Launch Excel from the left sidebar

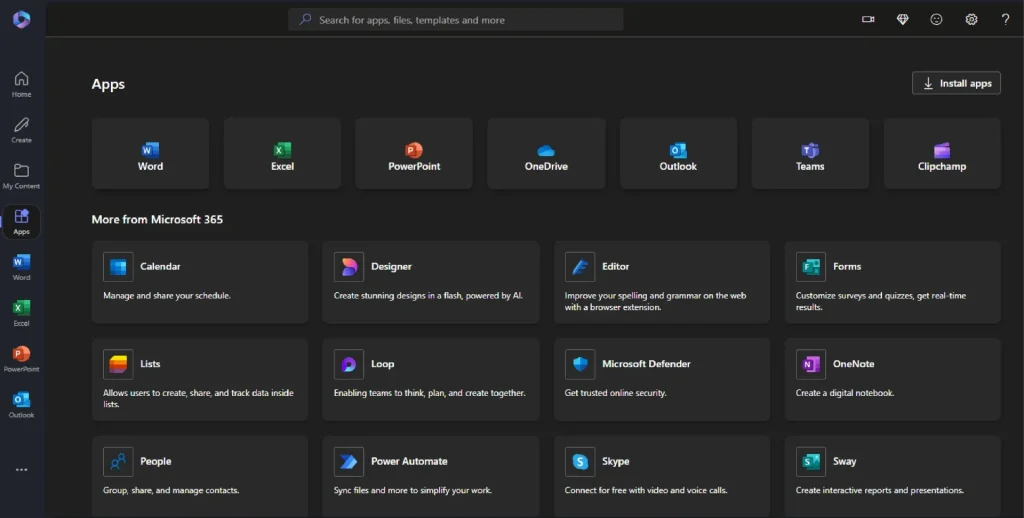[22, 314]
